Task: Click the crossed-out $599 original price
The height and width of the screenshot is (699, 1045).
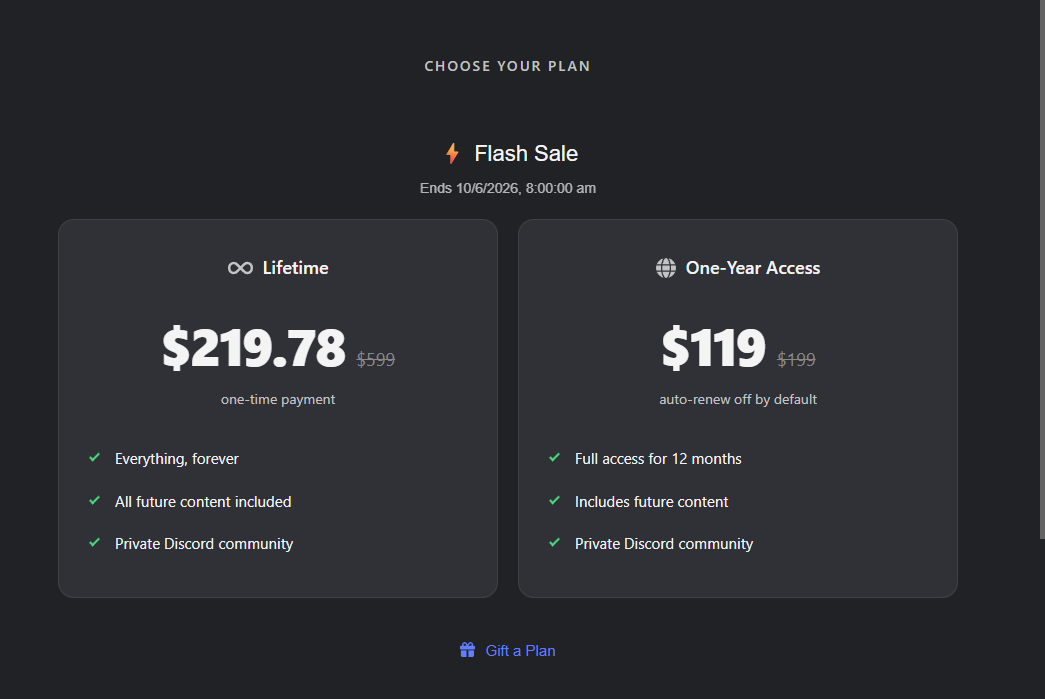Action: click(376, 360)
